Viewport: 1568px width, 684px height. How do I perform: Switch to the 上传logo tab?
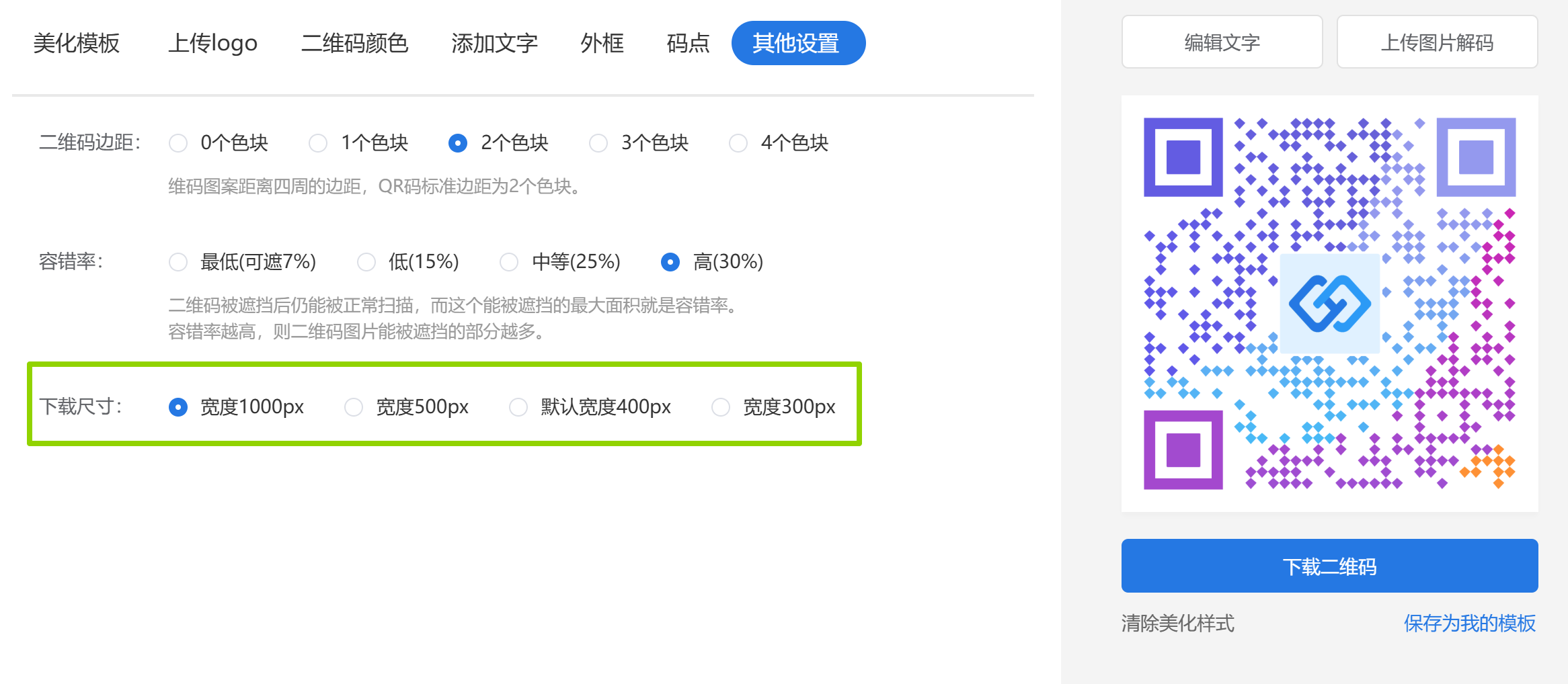tap(212, 44)
